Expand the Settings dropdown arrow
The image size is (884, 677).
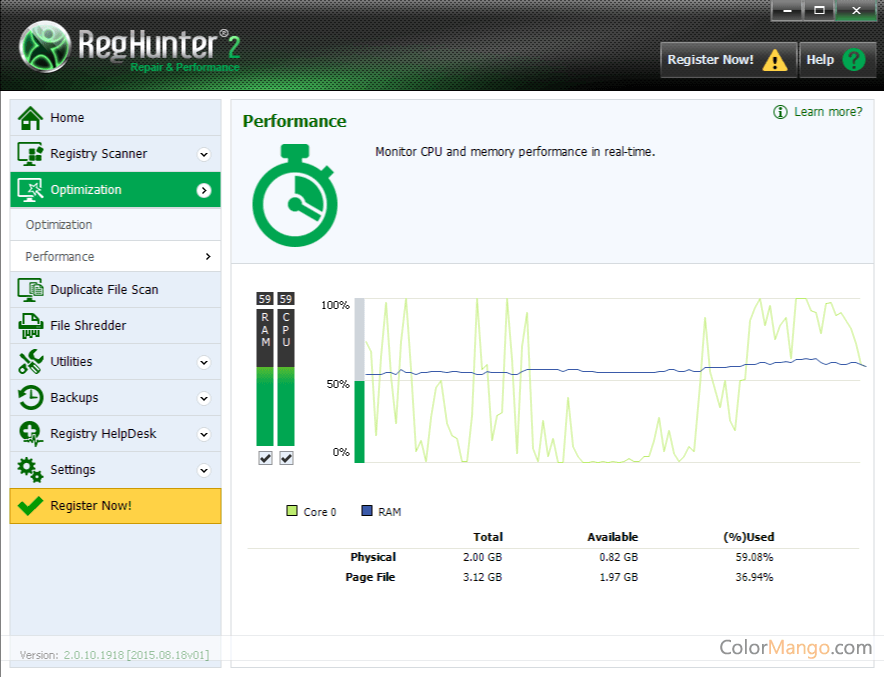204,471
